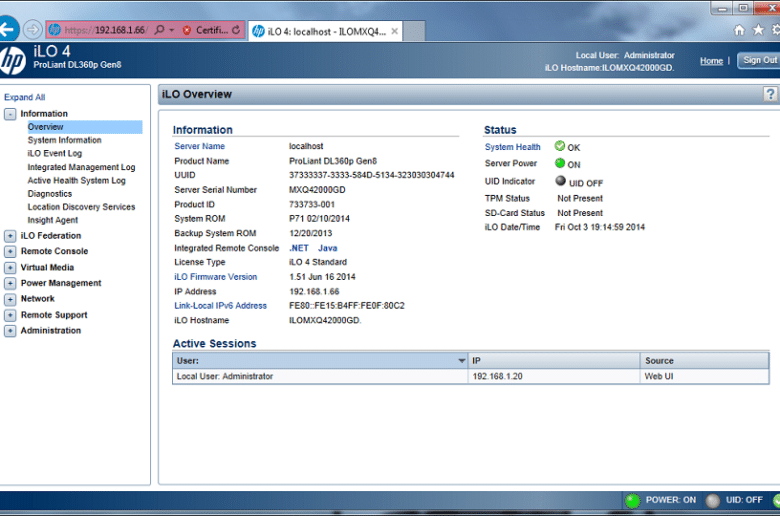Viewport: 780px width, 516px height.
Task: Click Link-Local IPv6 Address link
Action: [x=220, y=306]
